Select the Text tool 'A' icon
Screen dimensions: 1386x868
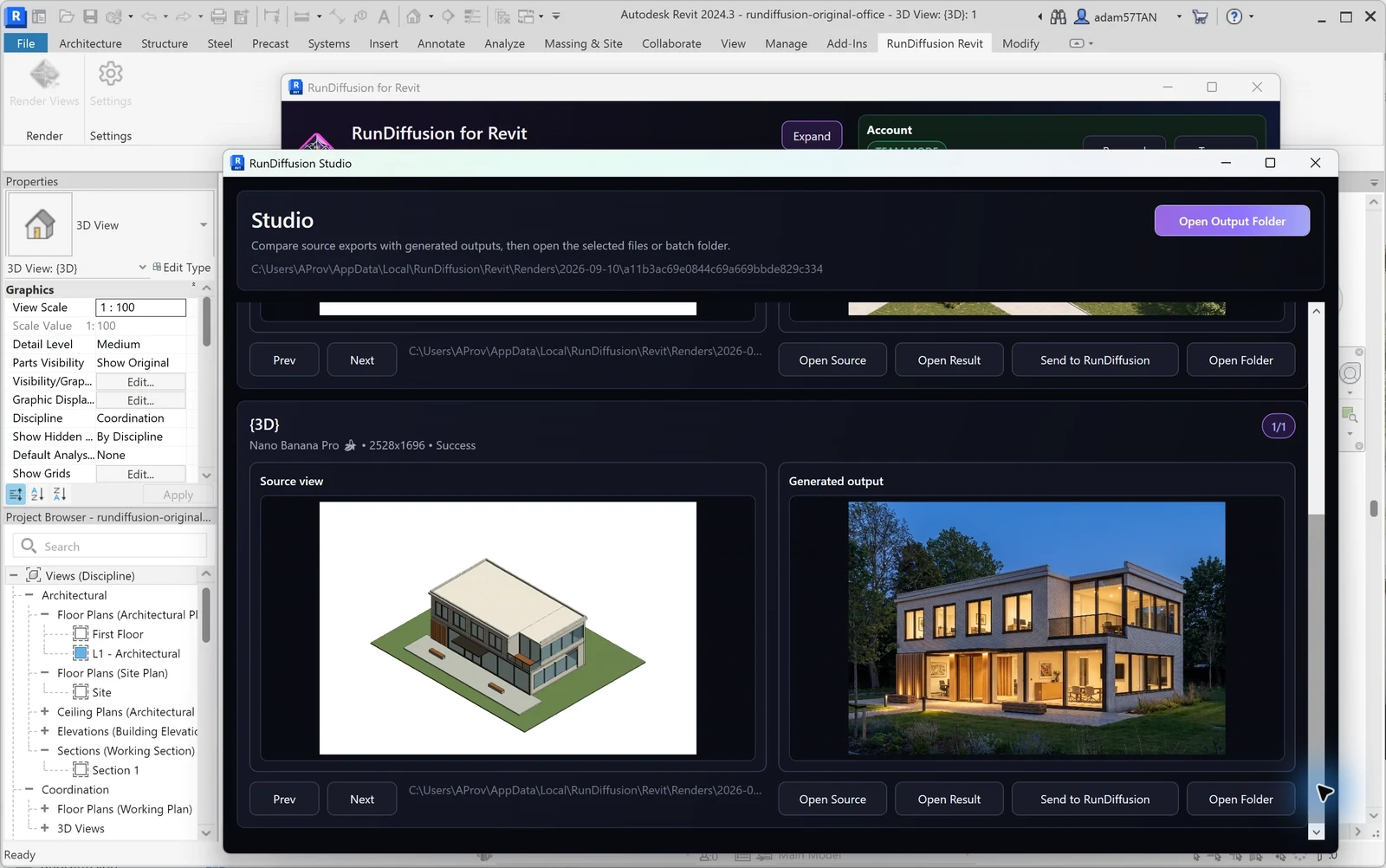[384, 16]
